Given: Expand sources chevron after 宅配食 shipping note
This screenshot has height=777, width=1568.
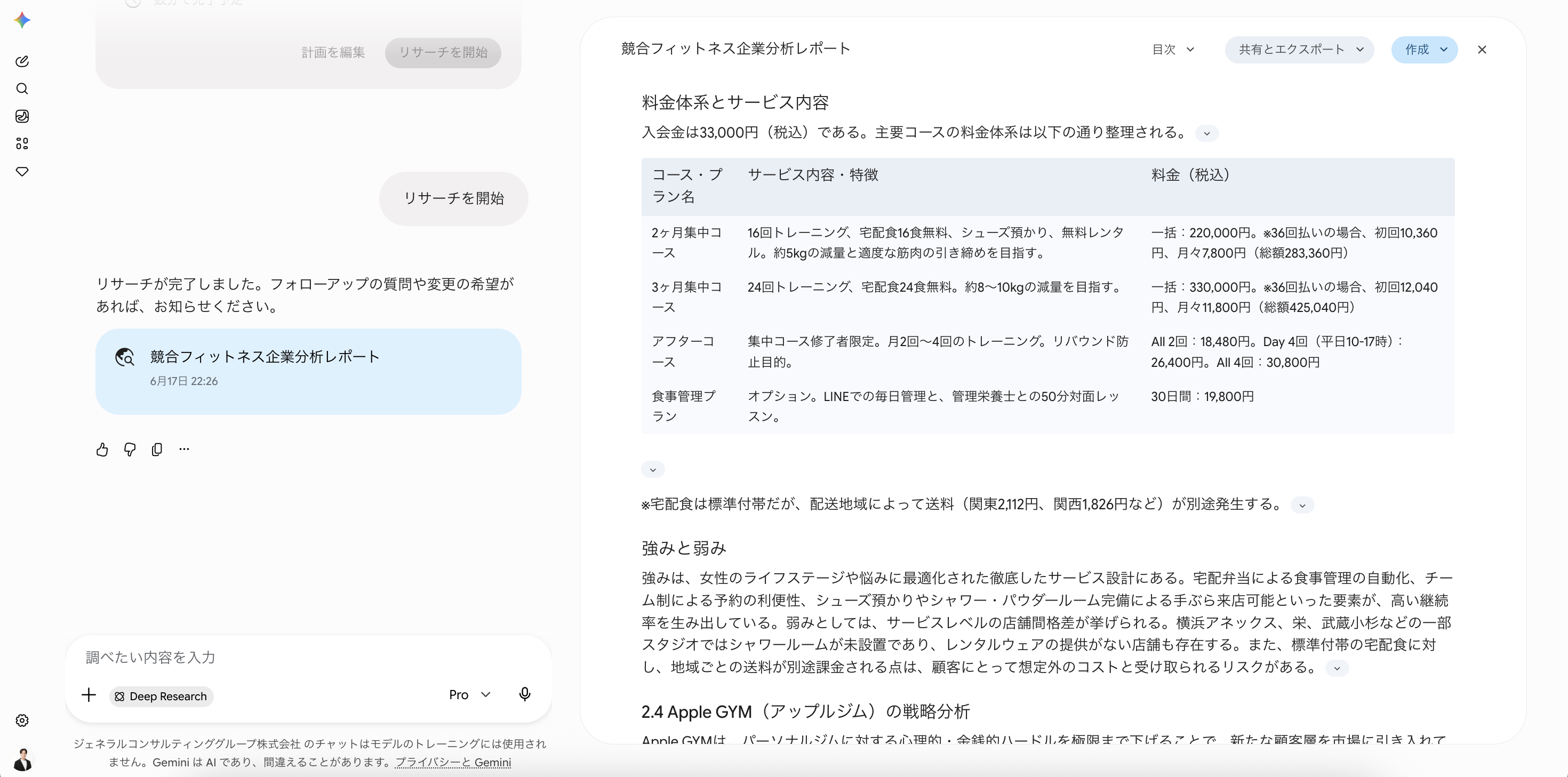Looking at the screenshot, I should point(1302,506).
